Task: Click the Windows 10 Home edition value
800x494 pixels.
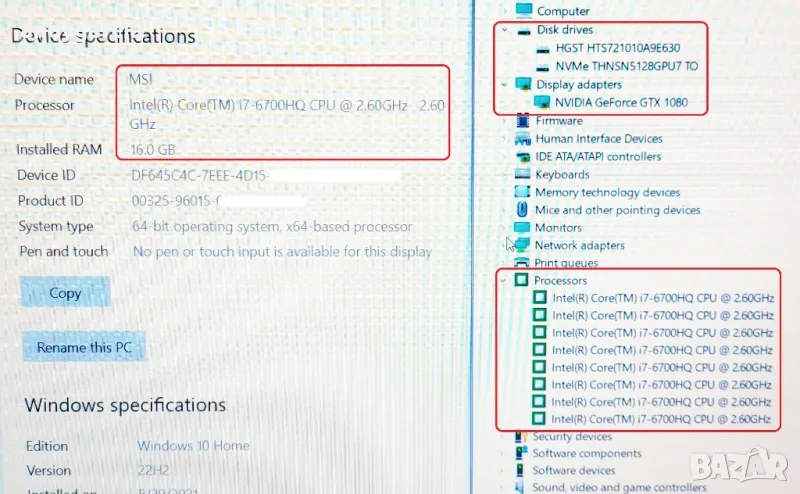Action: pos(193,446)
